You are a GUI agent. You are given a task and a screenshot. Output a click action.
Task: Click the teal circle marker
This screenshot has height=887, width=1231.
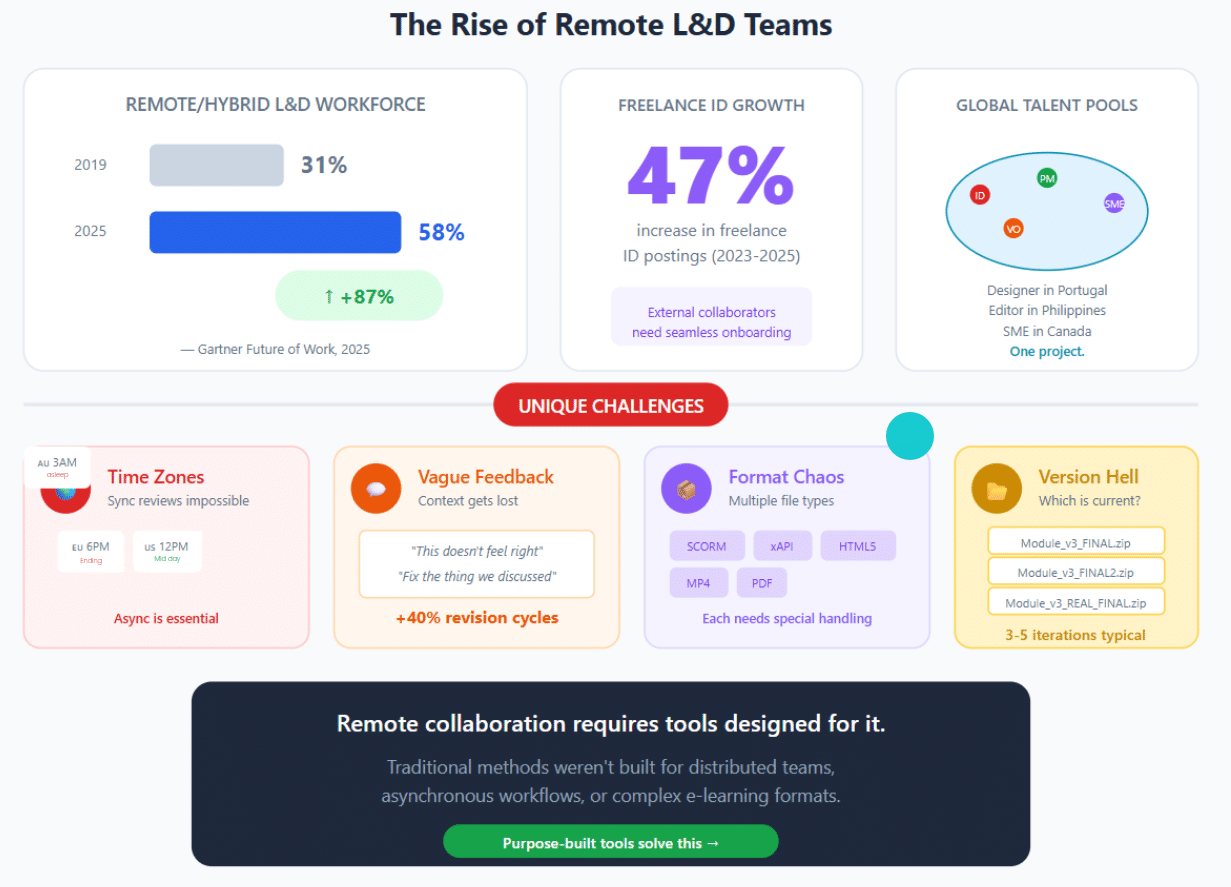point(910,436)
